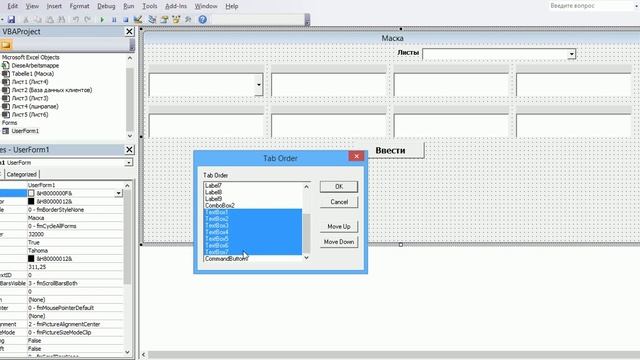Open the Format menu

(x=80, y=6)
